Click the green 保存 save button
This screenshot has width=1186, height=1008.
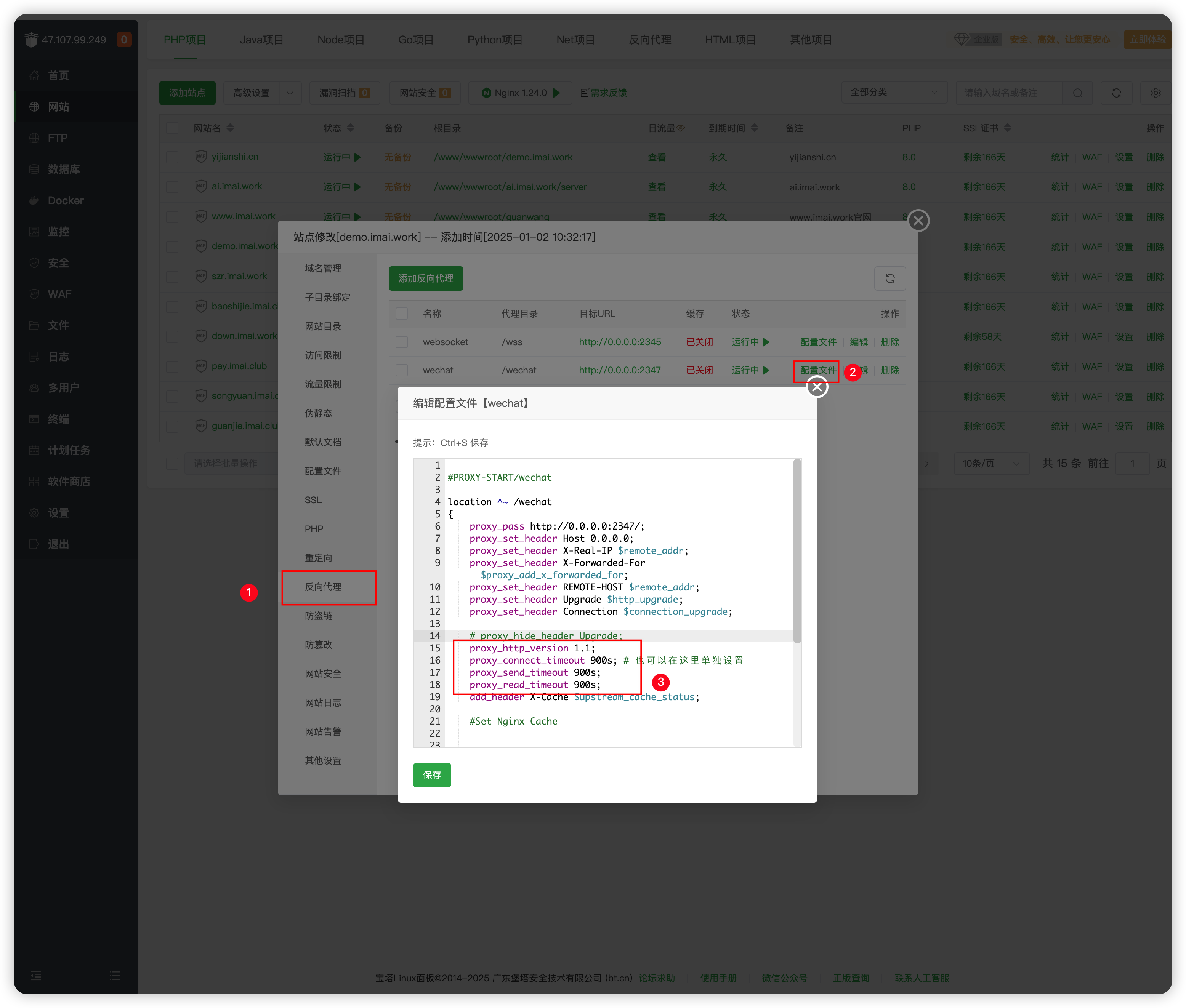[431, 775]
